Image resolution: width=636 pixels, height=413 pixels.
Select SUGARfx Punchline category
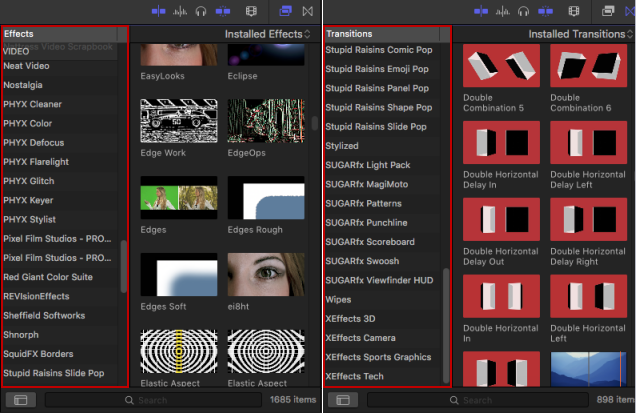382,223
